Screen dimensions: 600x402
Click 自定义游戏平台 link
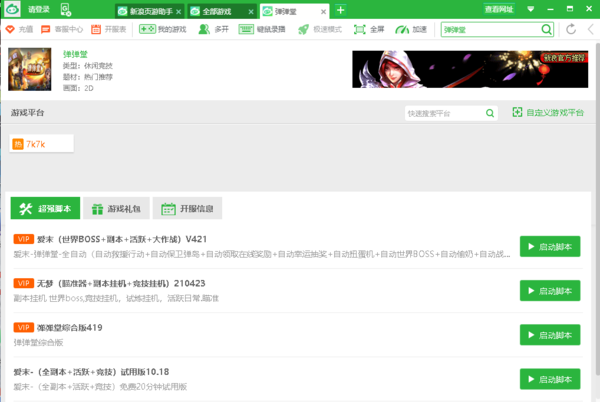(x=548, y=112)
